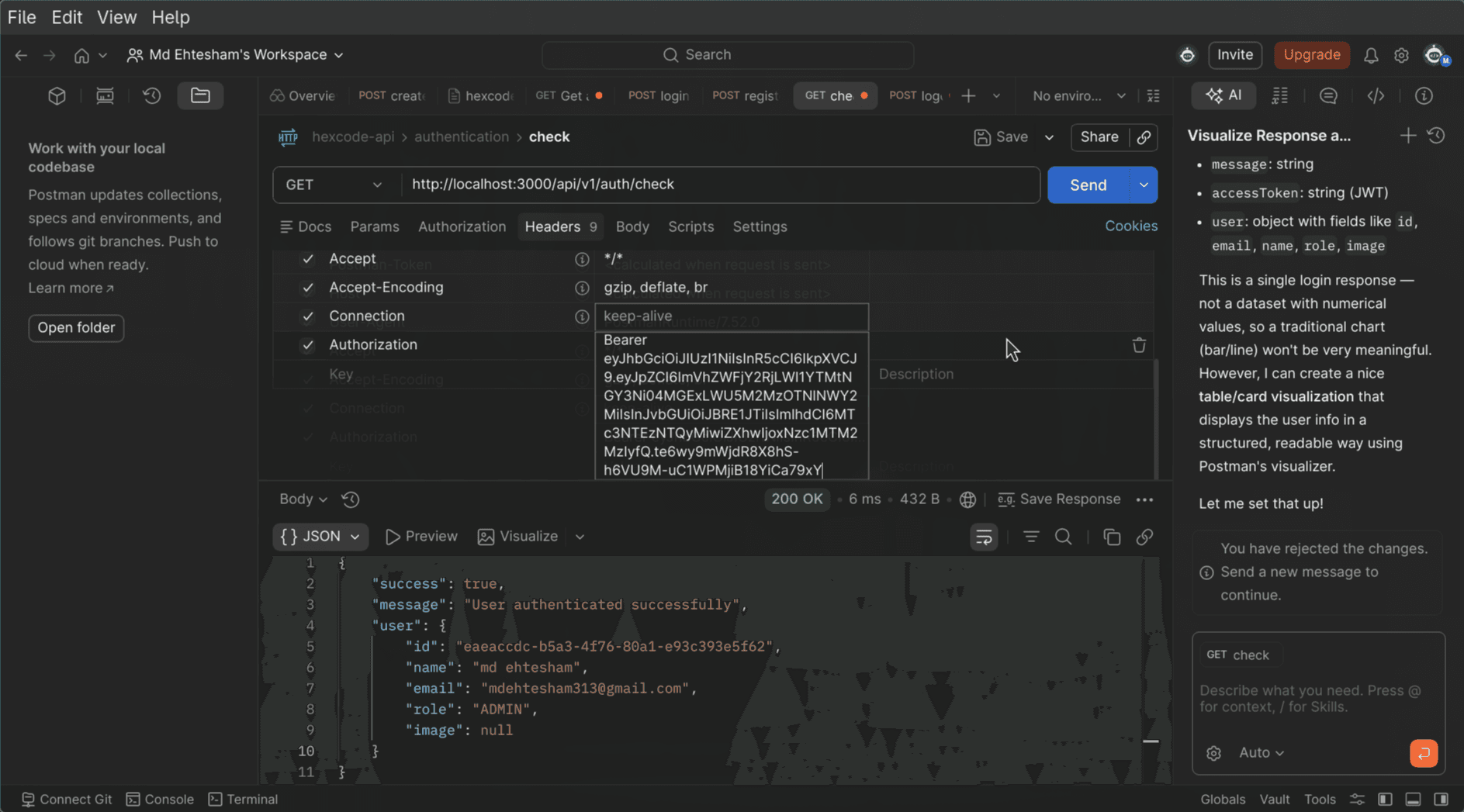The height and width of the screenshot is (812, 1464).
Task: Uncheck the Accept header checkbox
Action: [308, 259]
